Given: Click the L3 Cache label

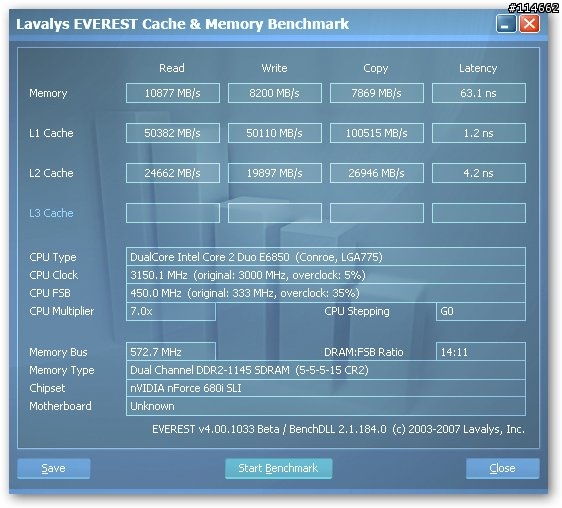Looking at the screenshot, I should click(x=51, y=213).
